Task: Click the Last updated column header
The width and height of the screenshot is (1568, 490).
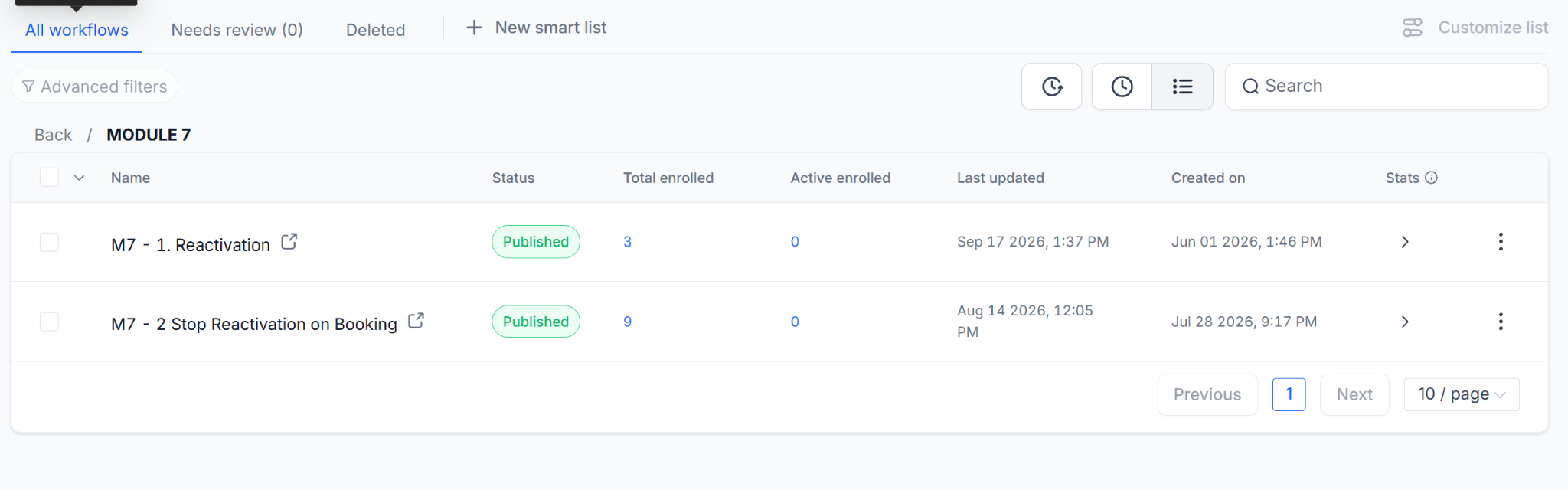Action: click(1001, 178)
